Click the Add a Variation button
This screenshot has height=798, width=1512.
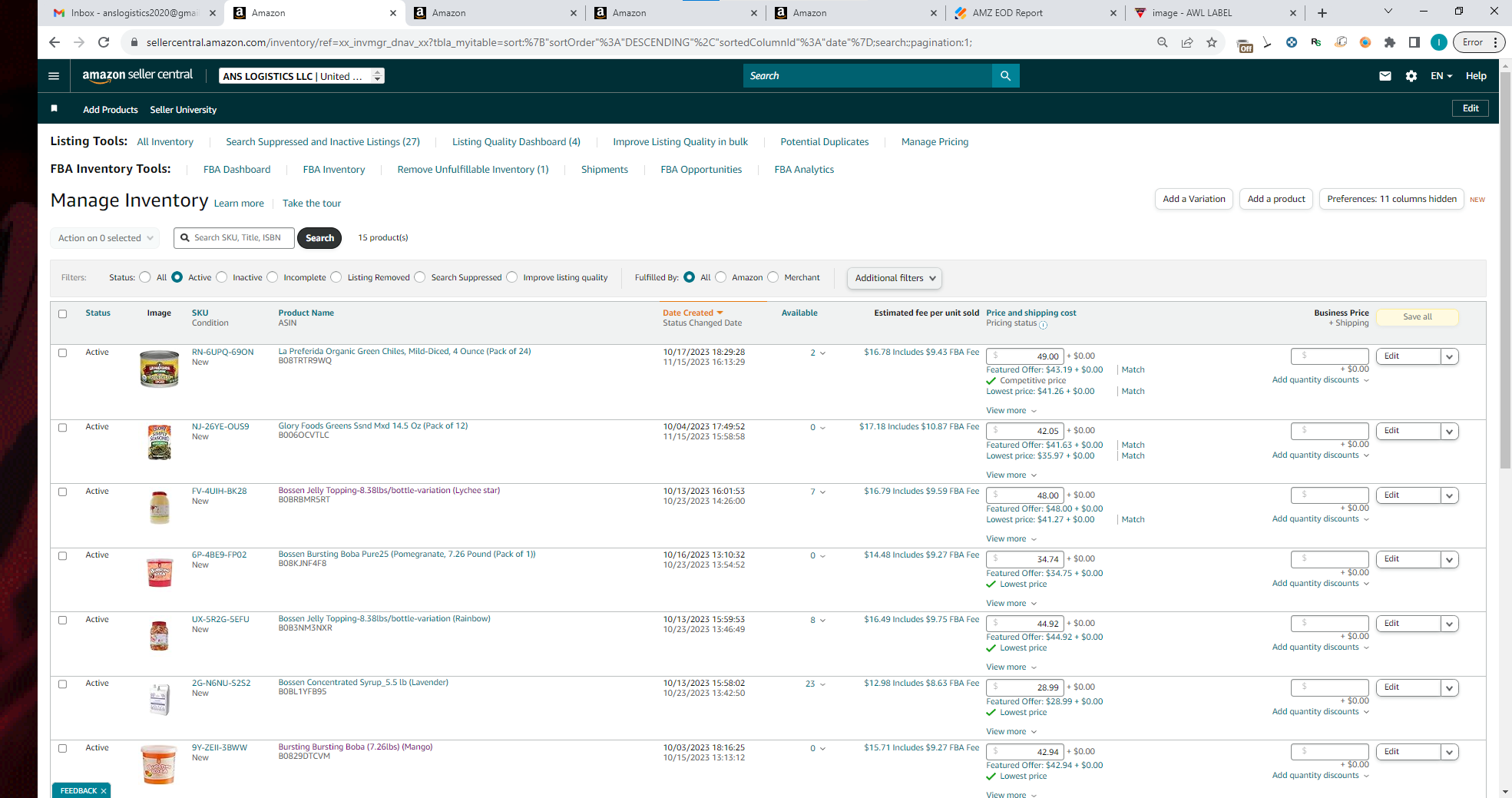pos(1194,199)
